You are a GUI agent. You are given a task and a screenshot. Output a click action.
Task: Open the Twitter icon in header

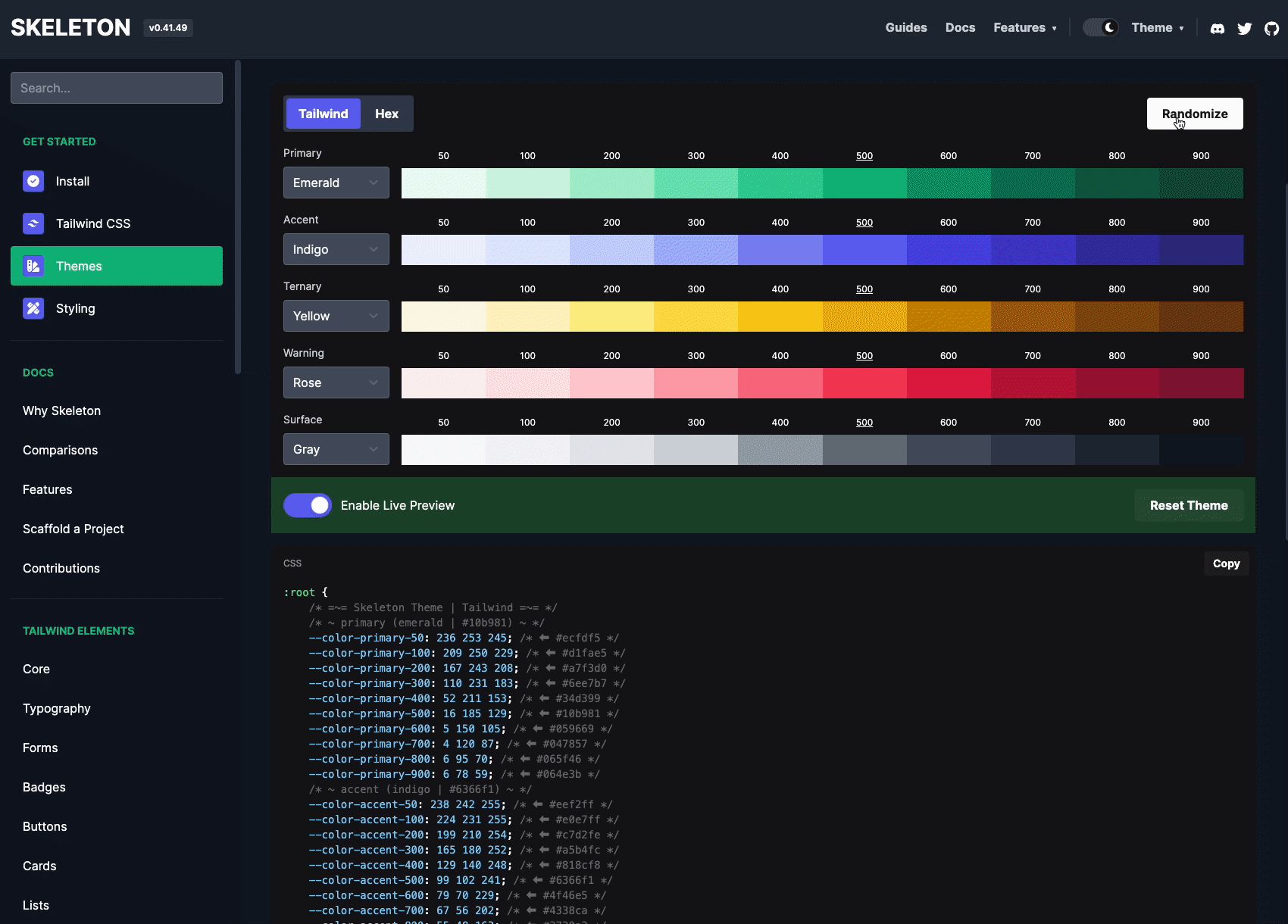click(x=1245, y=28)
